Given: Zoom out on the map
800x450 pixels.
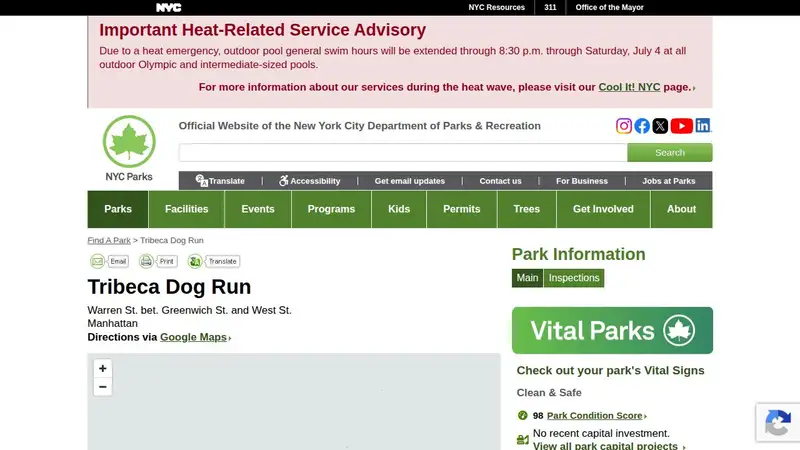Looking at the screenshot, I should tap(103, 387).
